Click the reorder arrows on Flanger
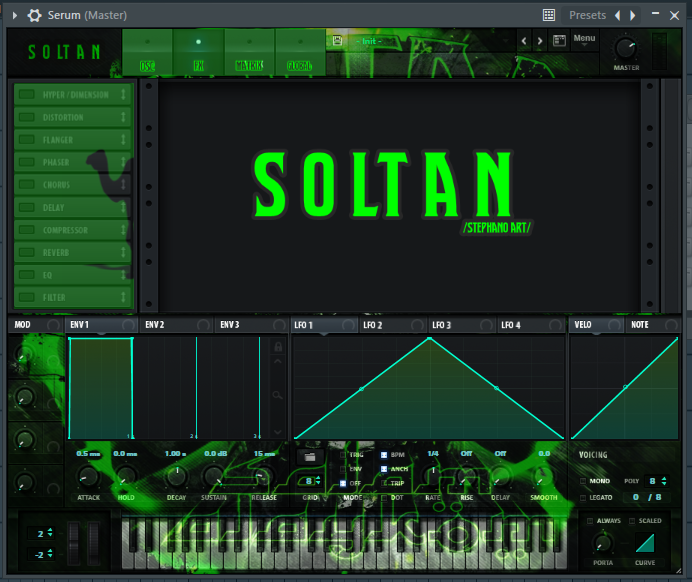The height and width of the screenshot is (582, 692). click(124, 139)
